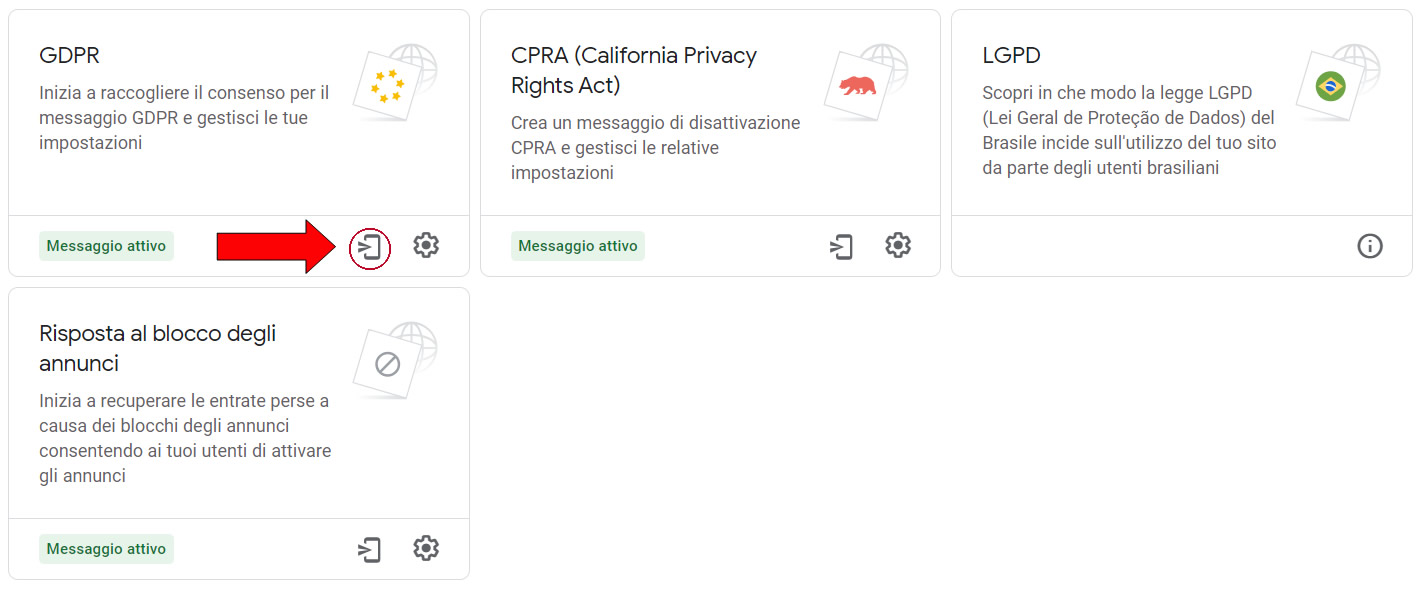Screen dimensions: 1426x596
Task: Click the ad blocking prohibited-sign illustration
Action: 395,361
